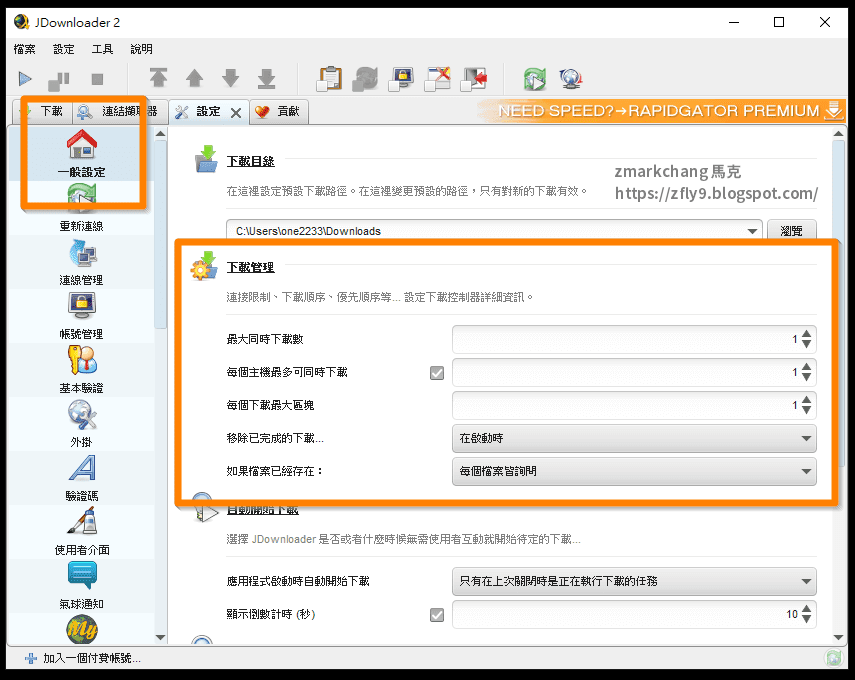The height and width of the screenshot is (680, 855).
Task: Open 應用程式啟動時自動開始下載 dropdown
Action: pos(634,581)
